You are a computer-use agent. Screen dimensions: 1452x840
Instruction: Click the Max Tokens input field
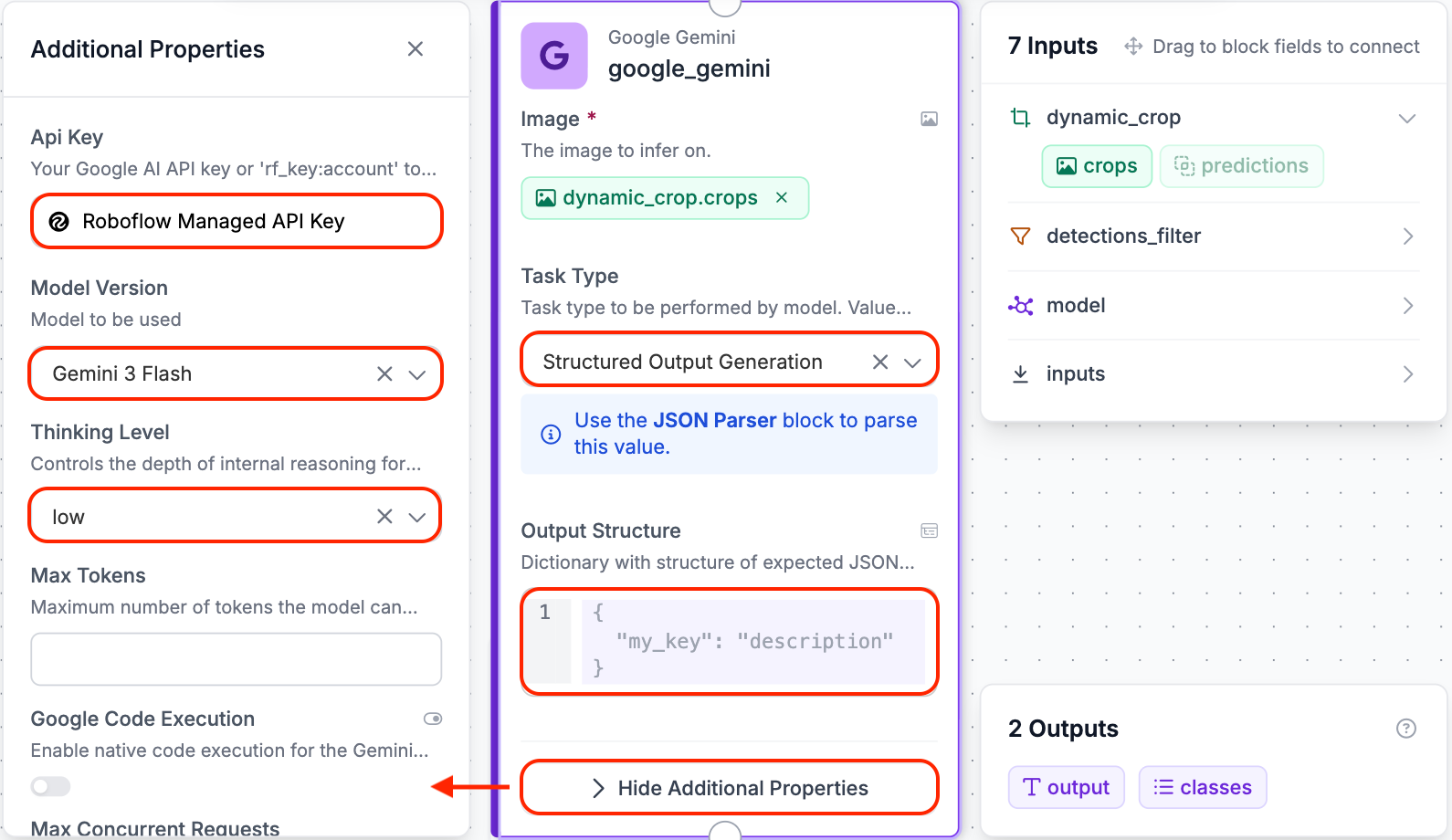(x=237, y=659)
